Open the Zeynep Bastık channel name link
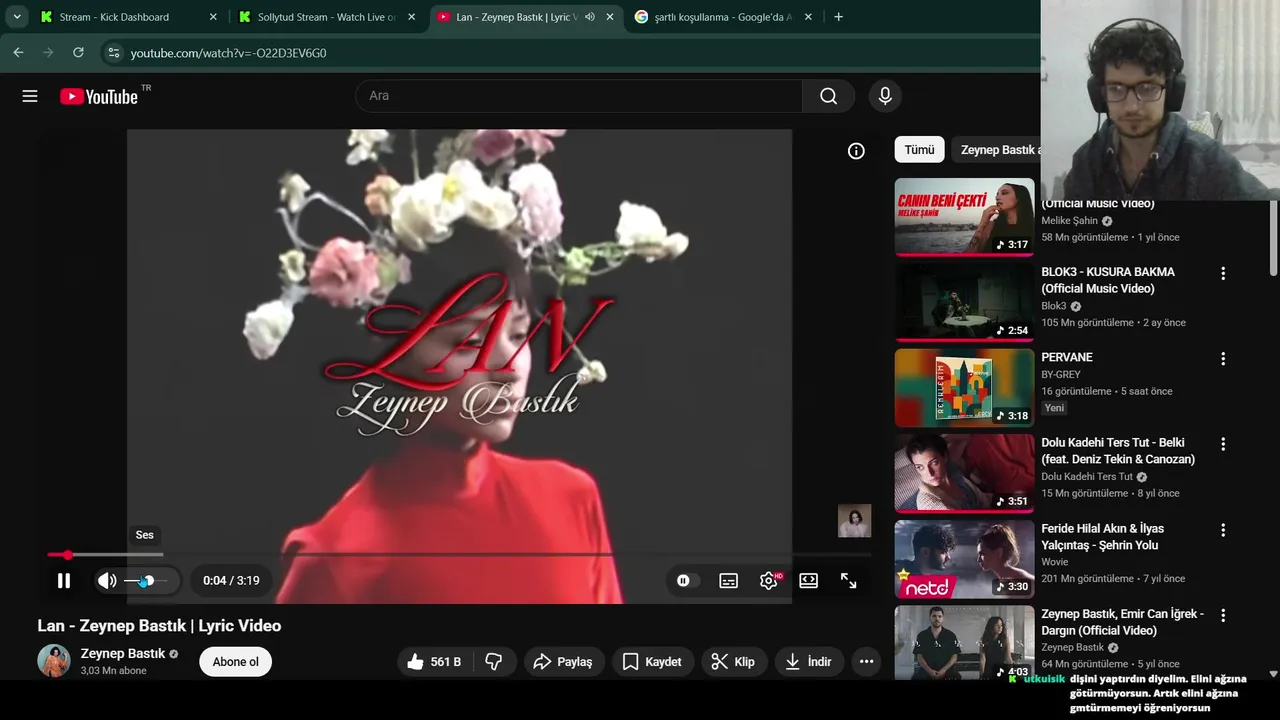The width and height of the screenshot is (1280, 720). tap(123, 653)
